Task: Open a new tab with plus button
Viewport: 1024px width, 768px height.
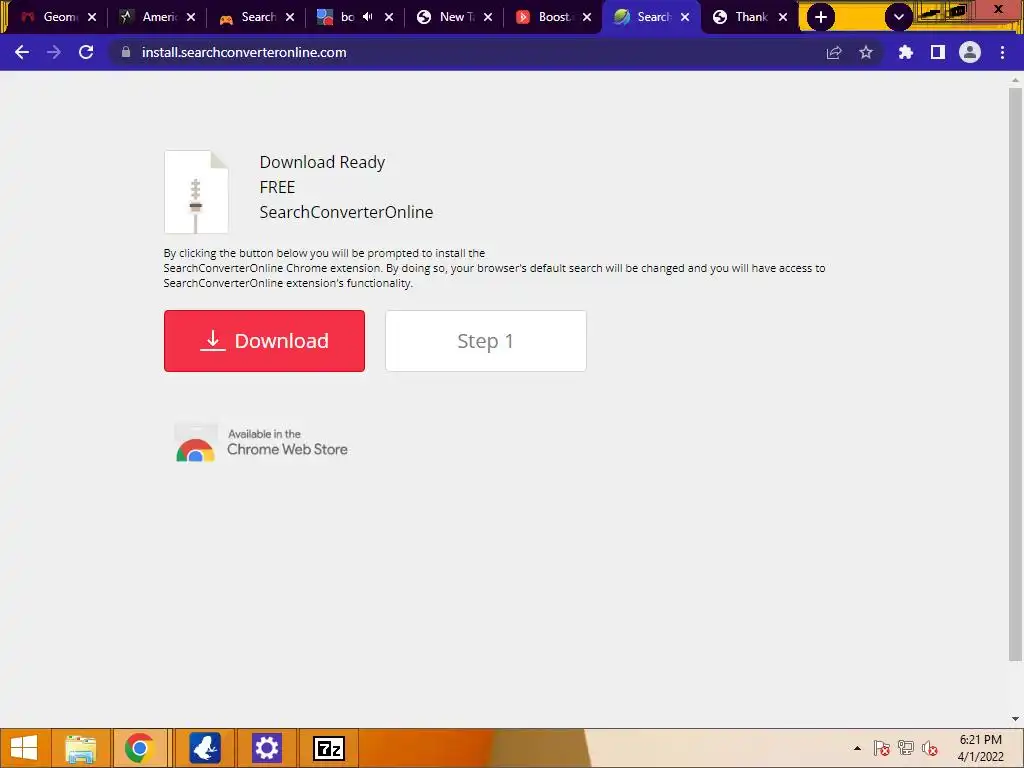Action: point(821,17)
